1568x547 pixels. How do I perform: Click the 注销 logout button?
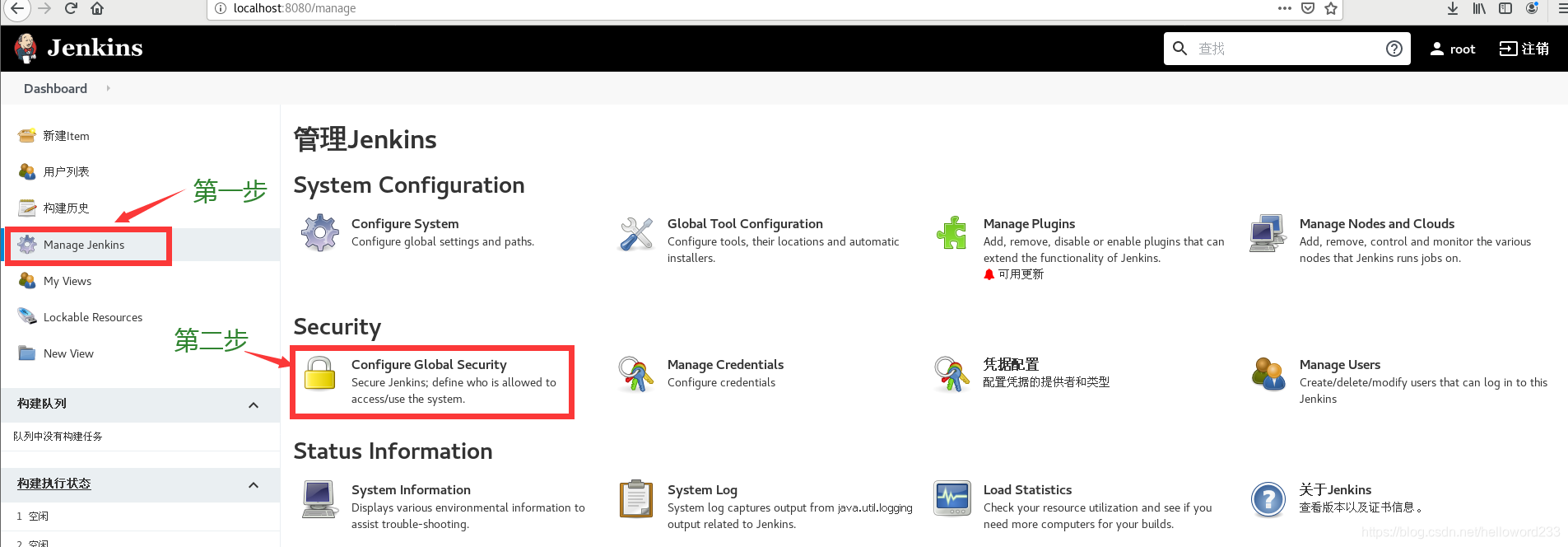pos(1524,49)
